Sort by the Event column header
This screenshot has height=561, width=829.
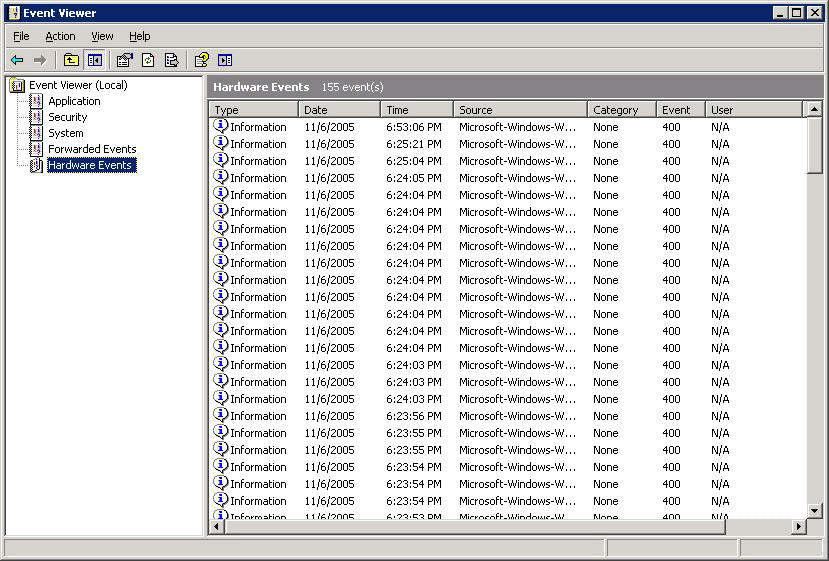pos(681,109)
